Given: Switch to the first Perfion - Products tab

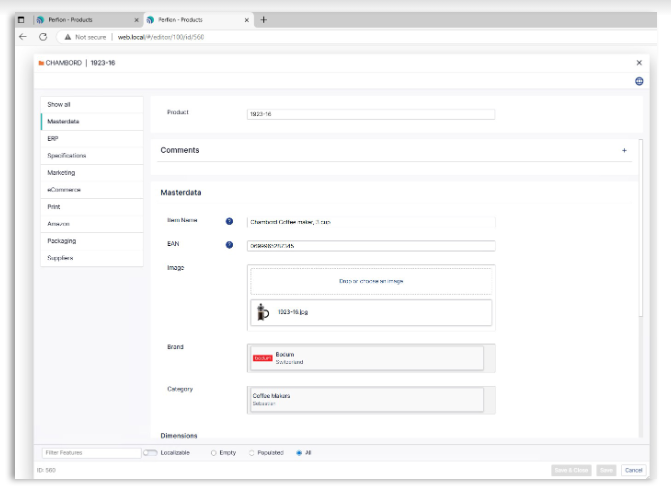Looking at the screenshot, I should (x=88, y=20).
